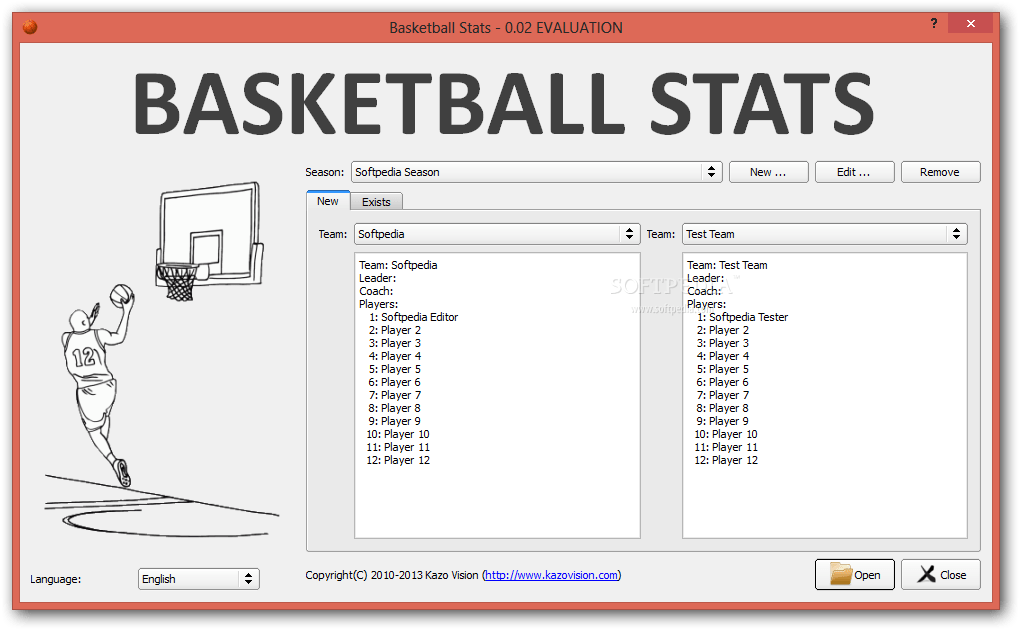Open the kazovision.com website link
1020x630 pixels.
tap(551, 574)
